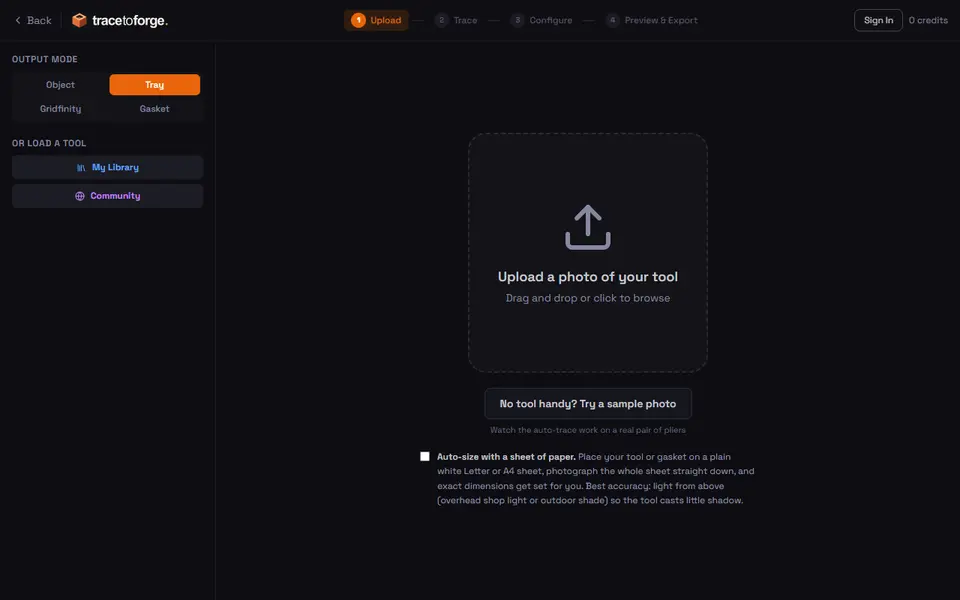Select Gridfinity output mode
The width and height of the screenshot is (960, 600).
(x=60, y=109)
